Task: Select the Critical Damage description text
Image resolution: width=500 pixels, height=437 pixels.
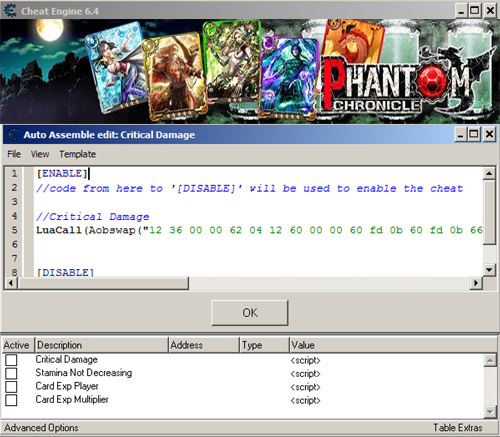Action: (67, 359)
